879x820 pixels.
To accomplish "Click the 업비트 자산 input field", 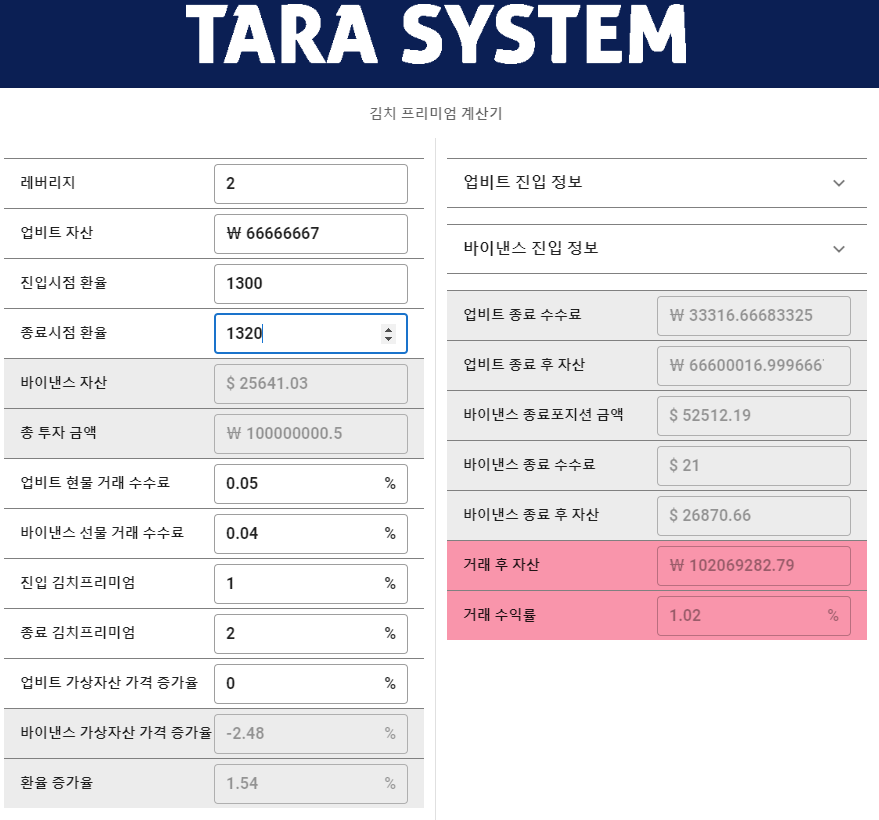I will click(x=311, y=234).
